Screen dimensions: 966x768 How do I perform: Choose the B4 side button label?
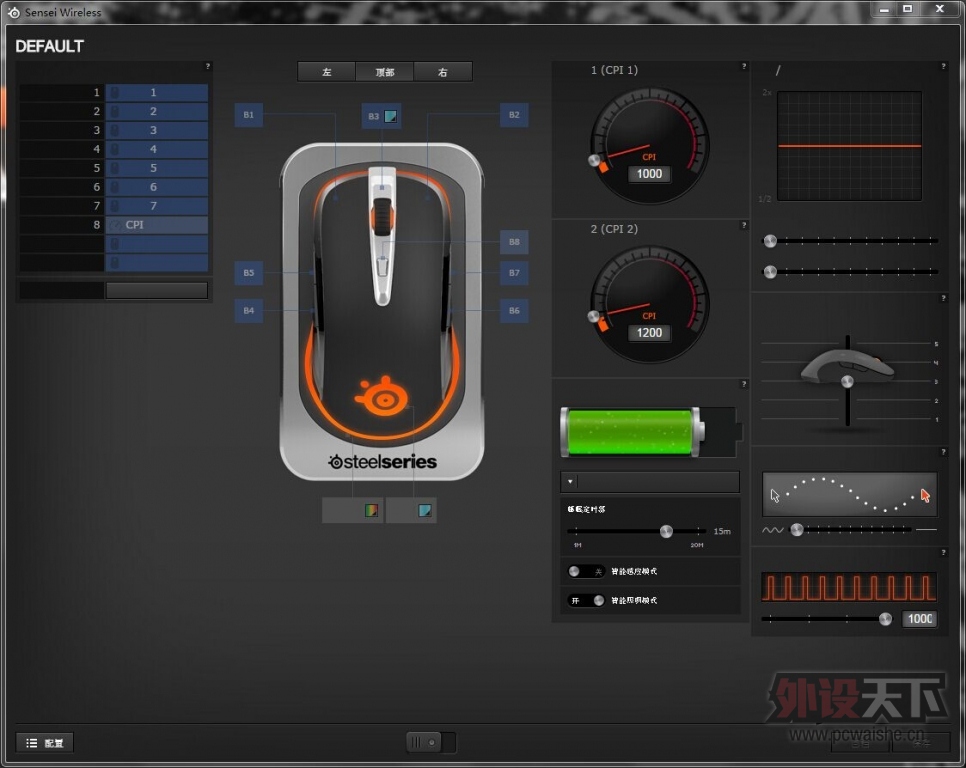coord(249,310)
